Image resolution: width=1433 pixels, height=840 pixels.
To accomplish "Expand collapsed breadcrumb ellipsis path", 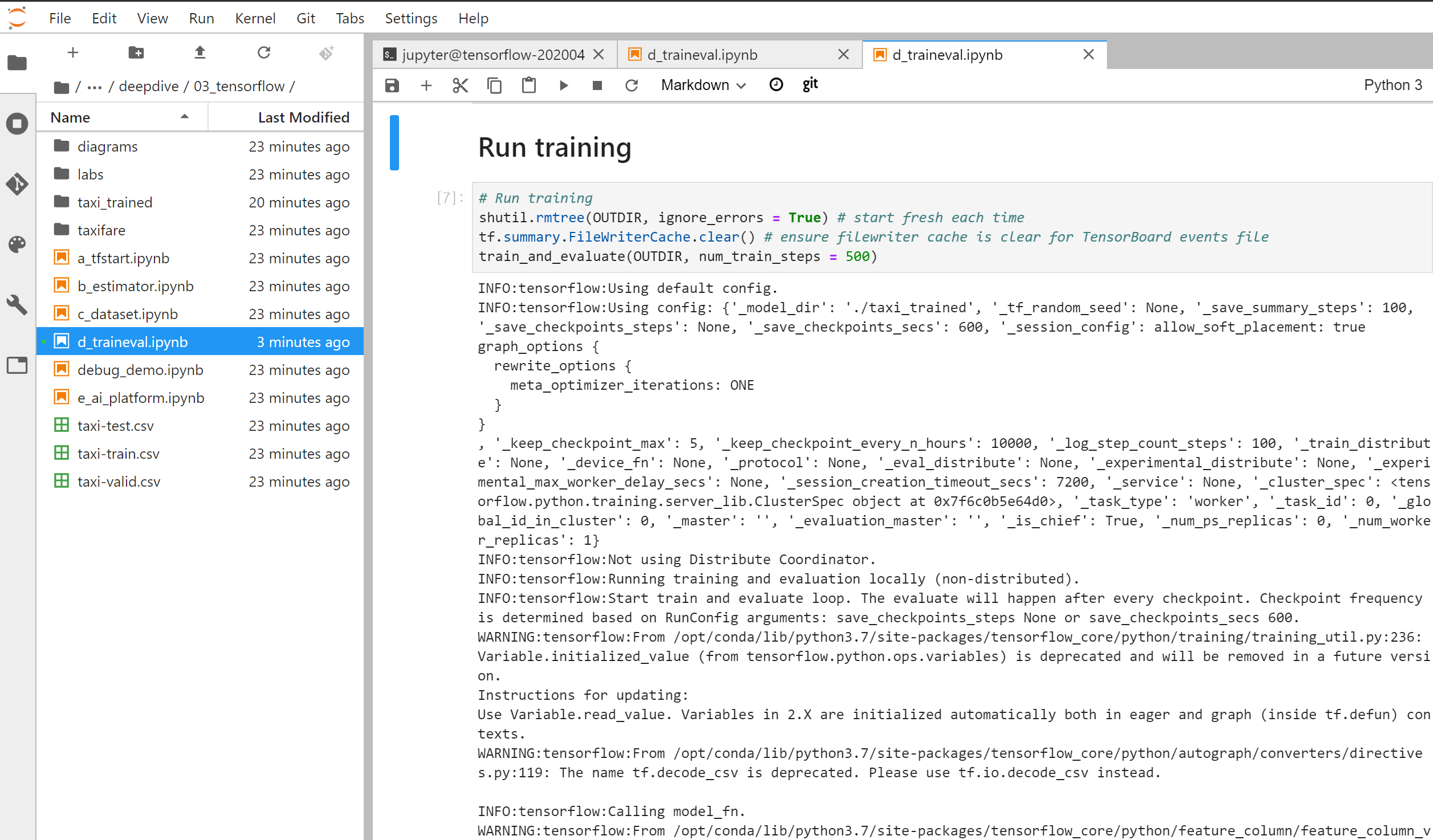I will click(x=95, y=87).
